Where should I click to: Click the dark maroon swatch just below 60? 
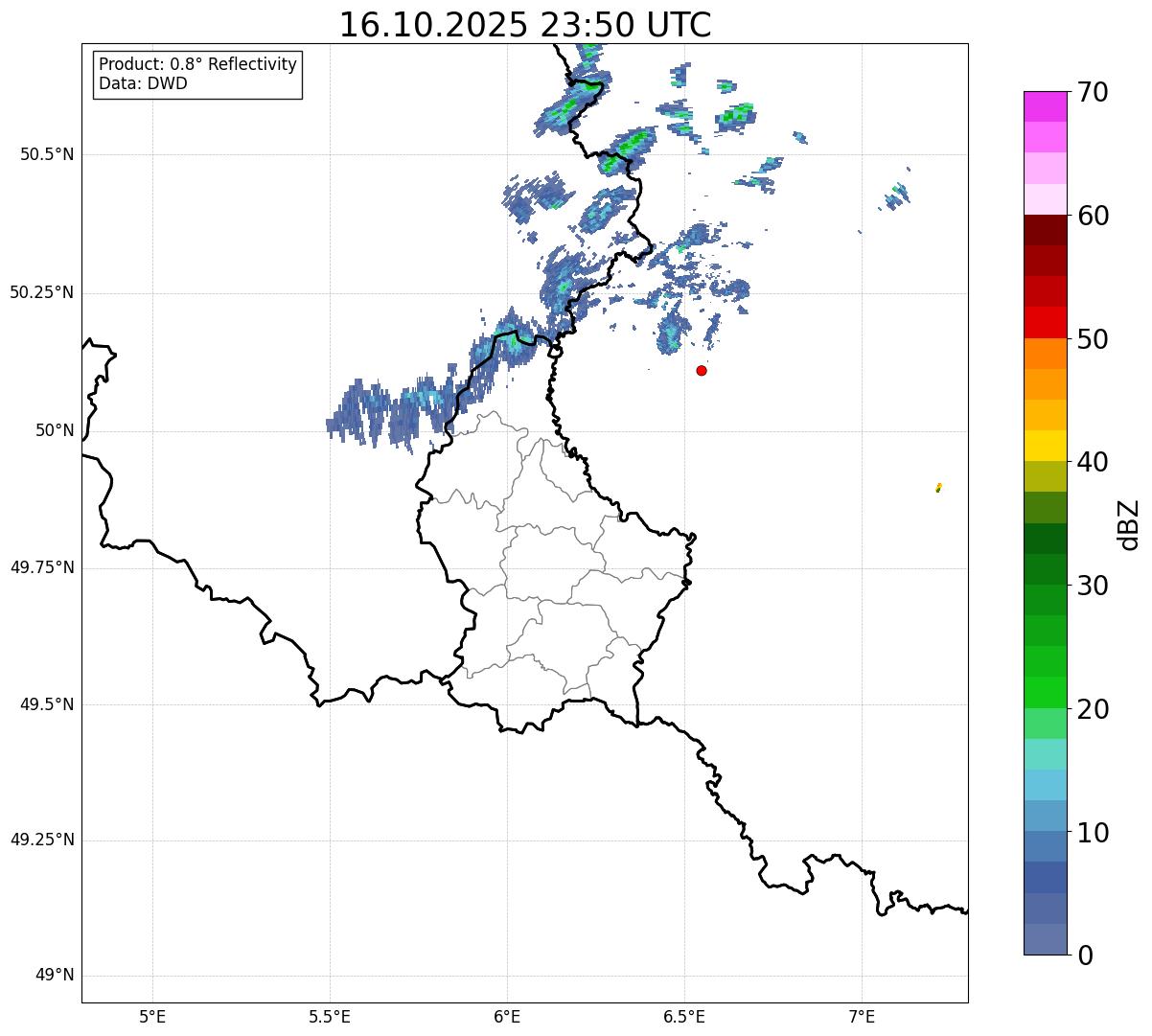coord(1046,230)
